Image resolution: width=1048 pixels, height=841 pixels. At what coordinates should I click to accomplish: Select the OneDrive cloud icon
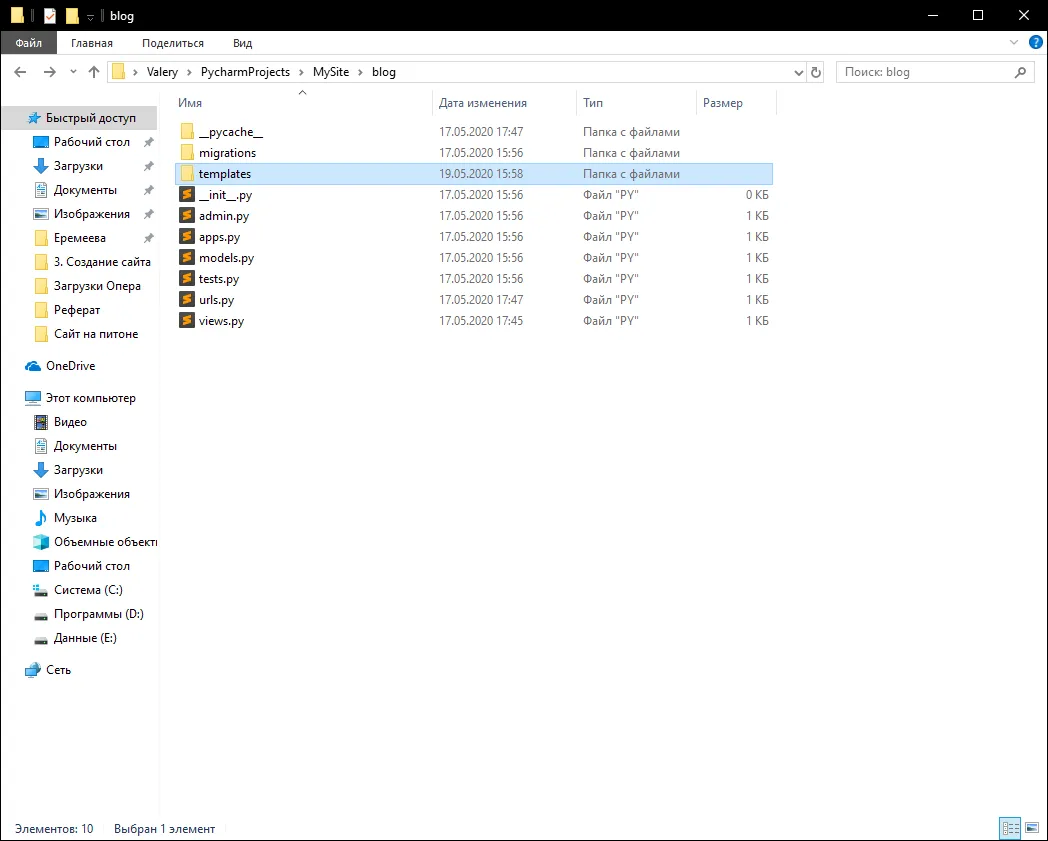click(x=33, y=366)
